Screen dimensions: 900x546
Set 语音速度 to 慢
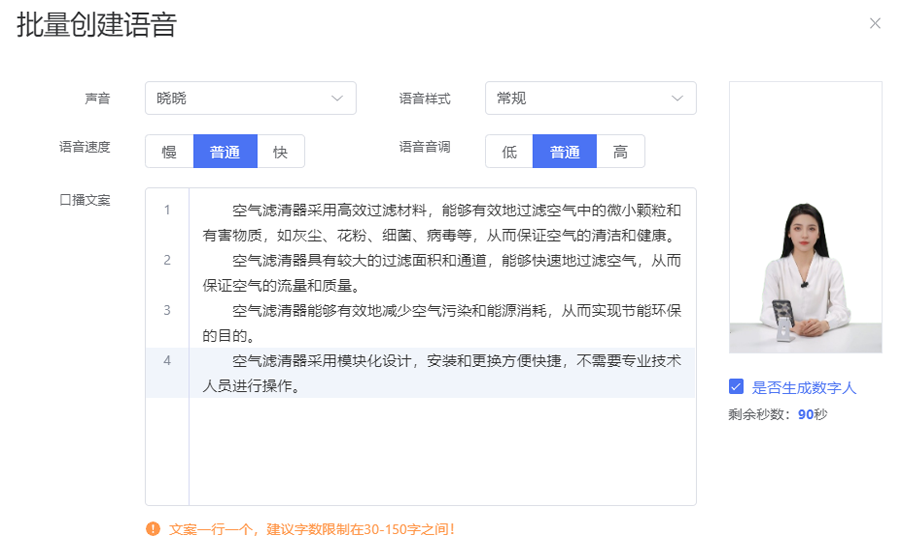click(169, 152)
